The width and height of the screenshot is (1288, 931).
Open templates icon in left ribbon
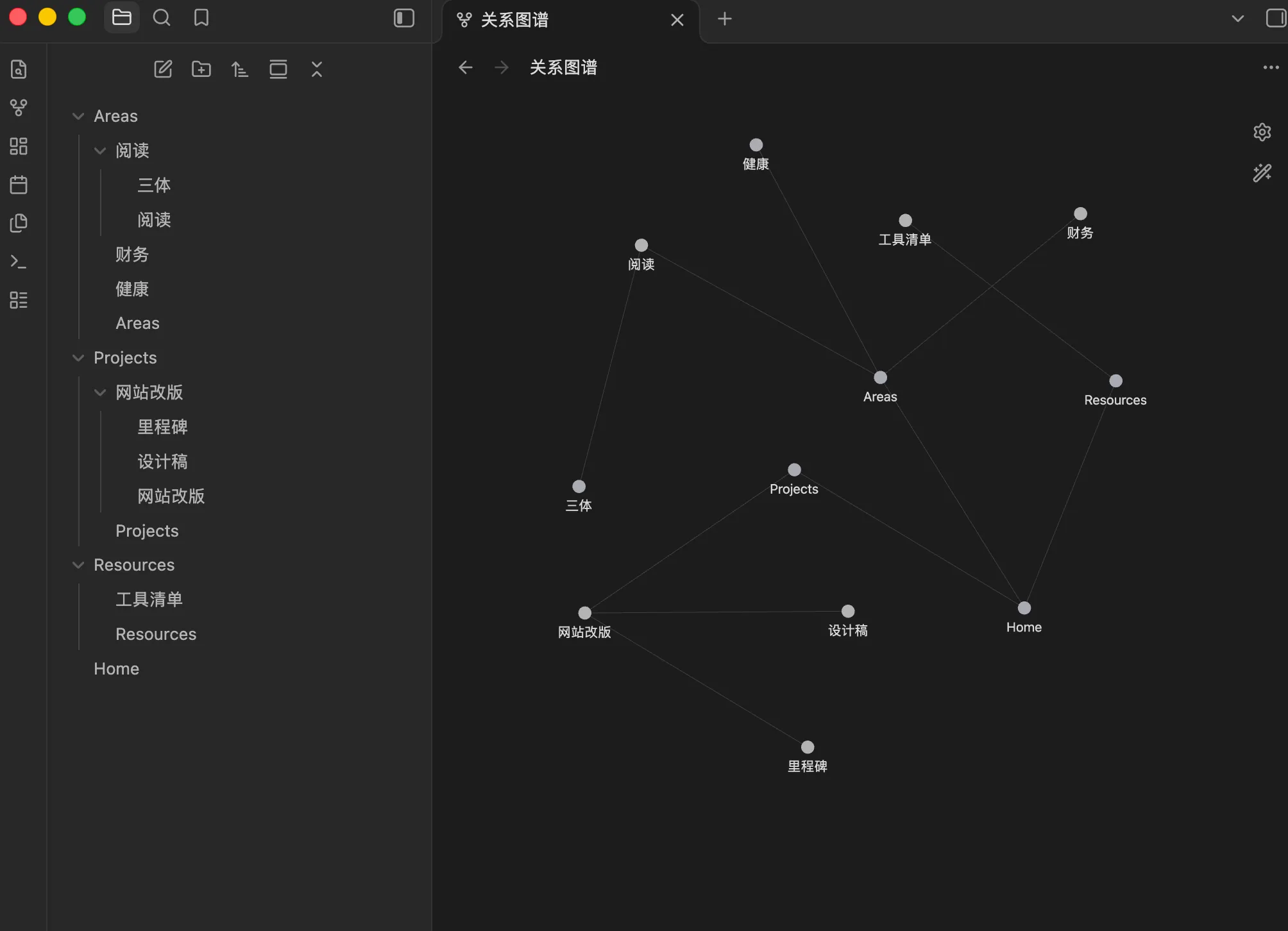[x=19, y=223]
